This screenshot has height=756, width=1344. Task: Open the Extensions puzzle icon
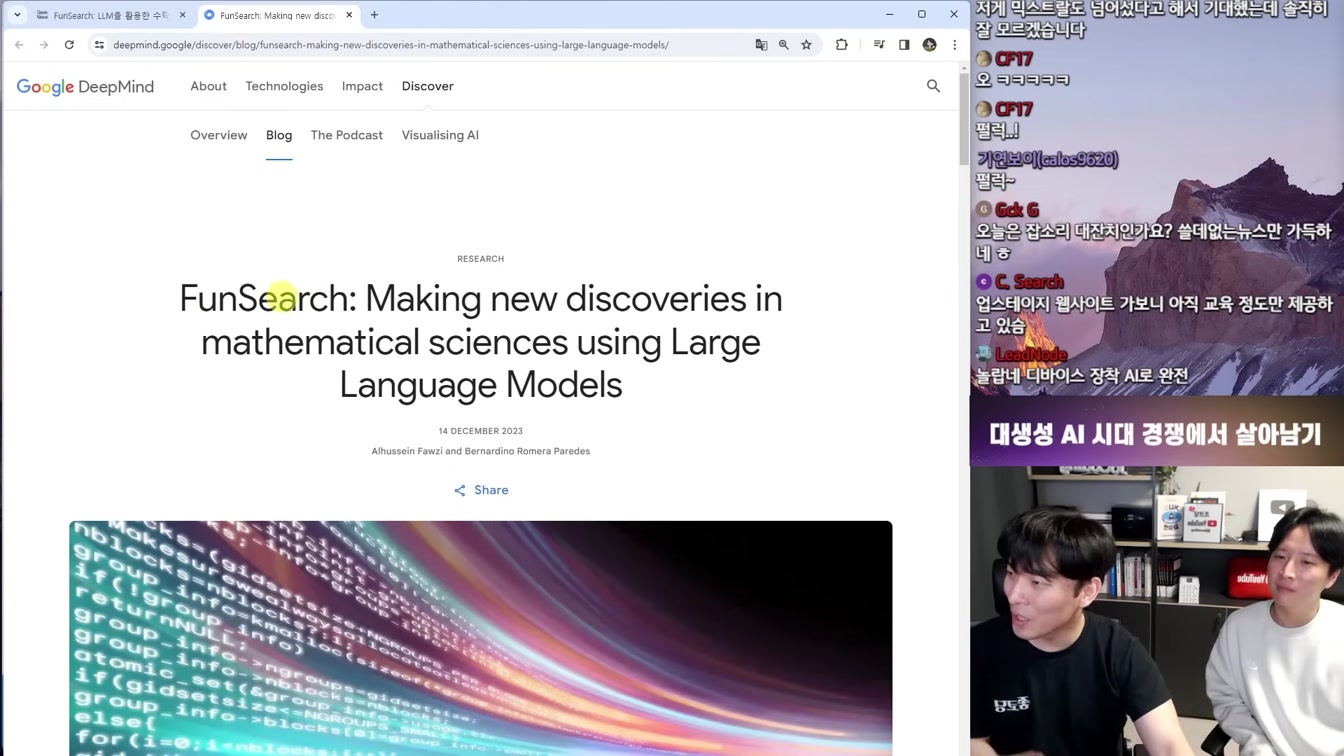(842, 45)
